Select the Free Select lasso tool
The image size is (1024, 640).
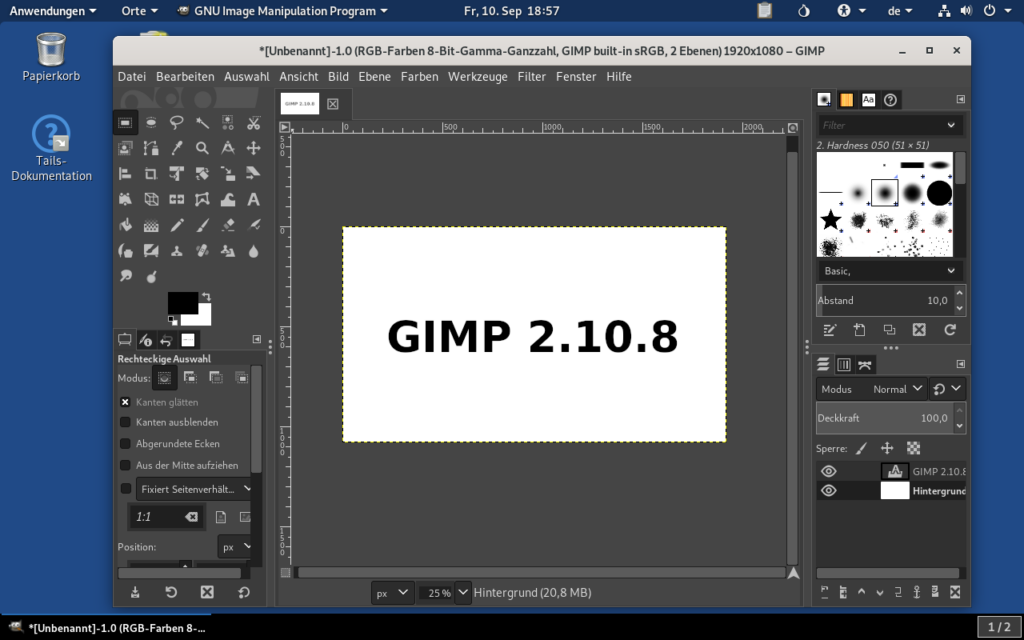click(x=176, y=122)
